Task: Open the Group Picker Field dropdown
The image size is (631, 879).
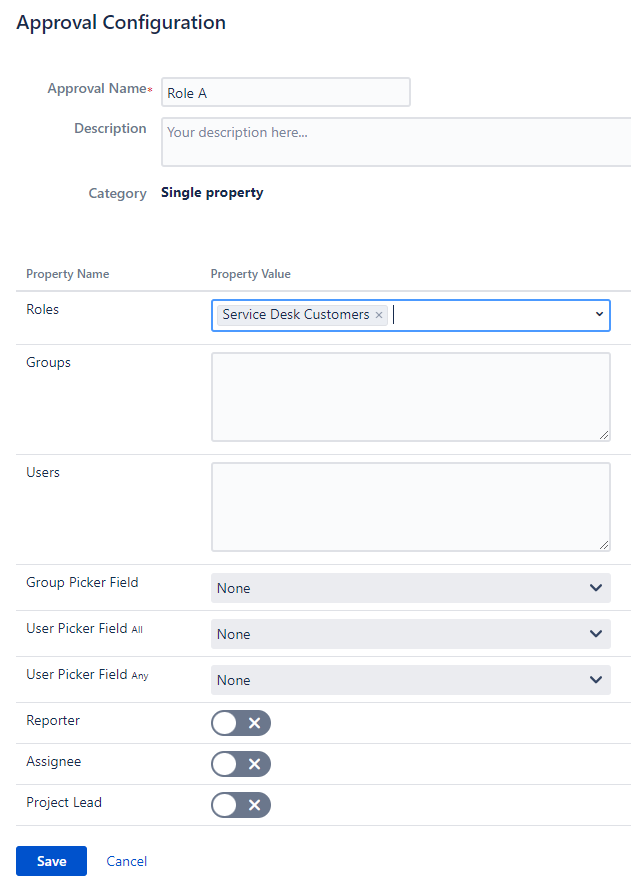Action: pyautogui.click(x=400, y=588)
